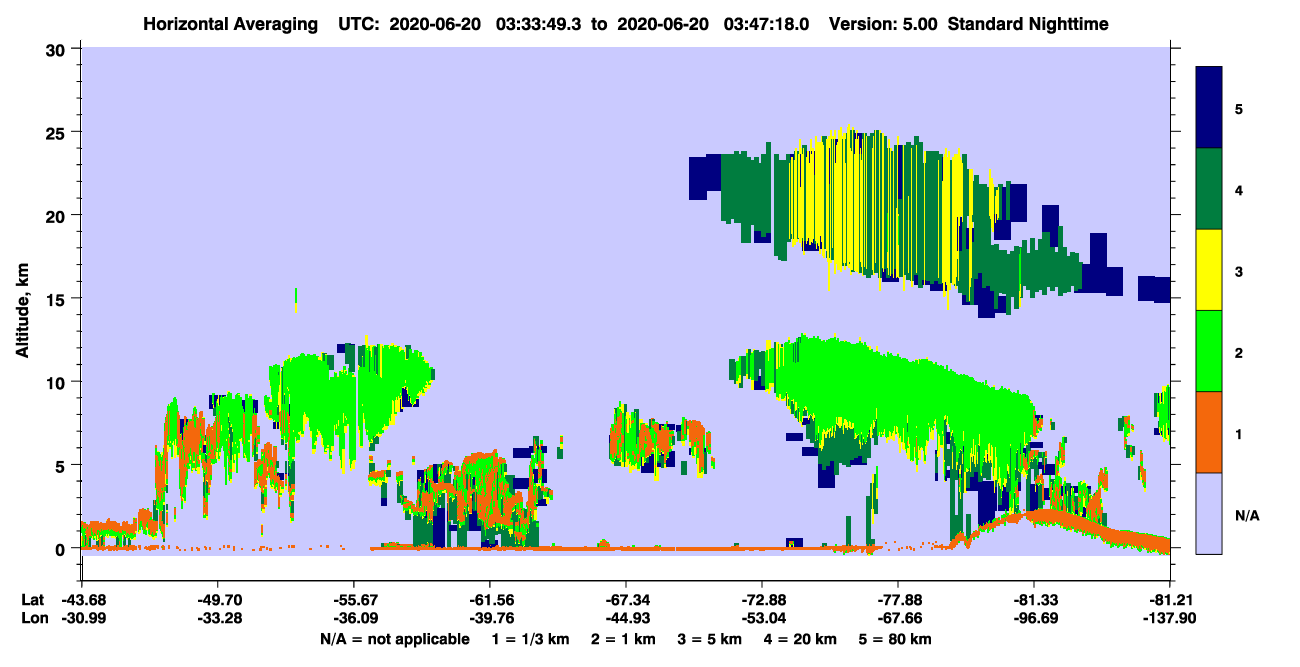The width and height of the screenshot is (1300, 667).
Task: Click the dark blue color bar segment 5
Action: pyautogui.click(x=1209, y=108)
